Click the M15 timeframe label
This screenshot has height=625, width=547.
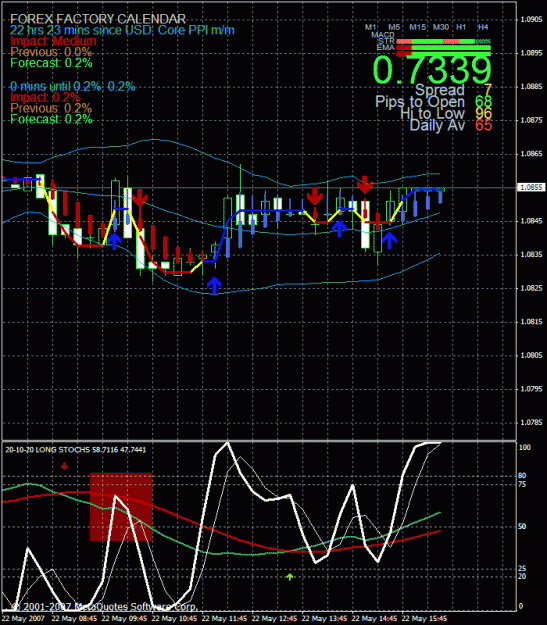click(417, 27)
